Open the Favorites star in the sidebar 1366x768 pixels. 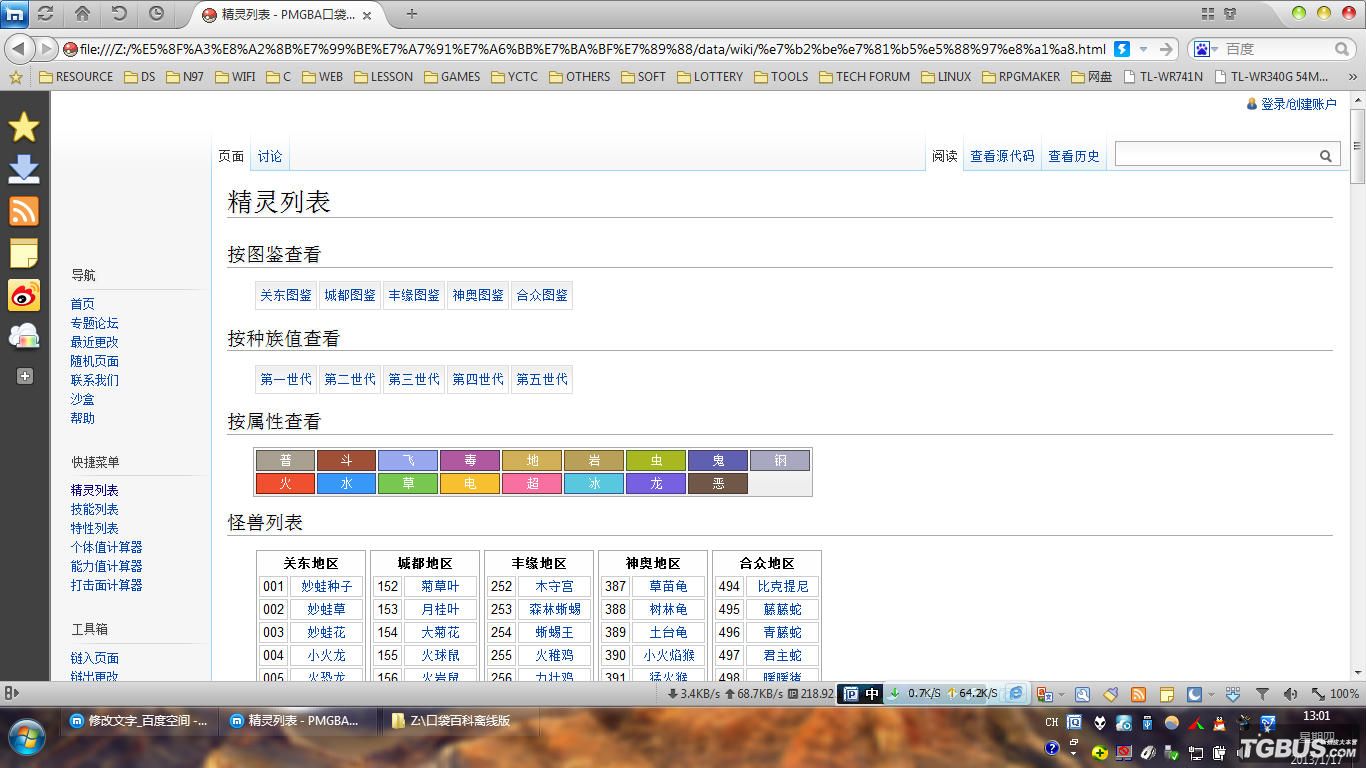pos(24,127)
